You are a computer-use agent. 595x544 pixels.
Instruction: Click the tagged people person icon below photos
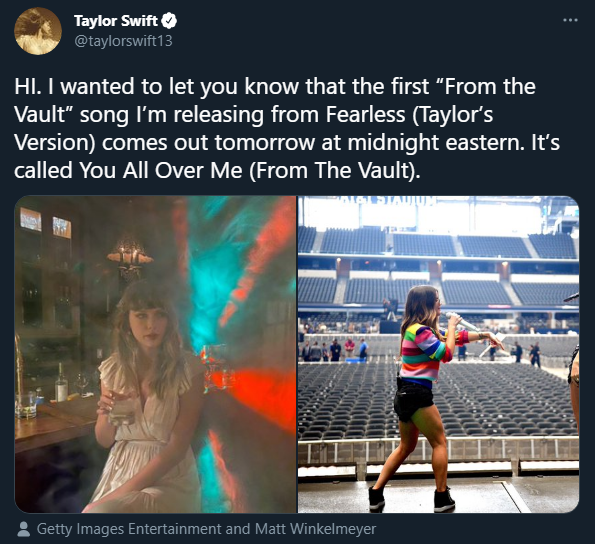click(x=24, y=529)
